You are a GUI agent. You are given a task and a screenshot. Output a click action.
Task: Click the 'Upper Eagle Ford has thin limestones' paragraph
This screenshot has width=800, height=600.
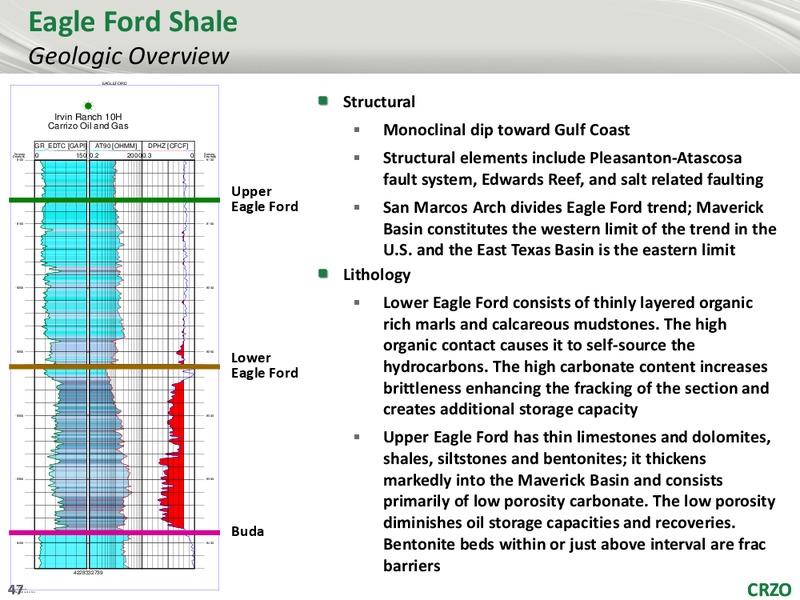pos(579,501)
